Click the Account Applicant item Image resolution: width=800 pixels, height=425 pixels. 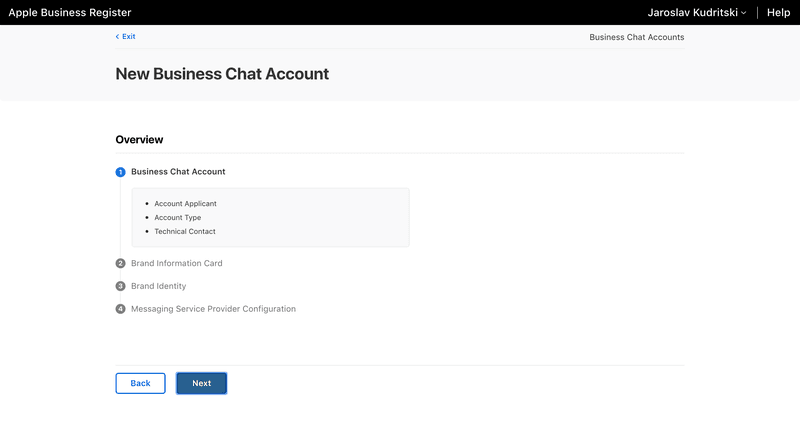coord(185,204)
